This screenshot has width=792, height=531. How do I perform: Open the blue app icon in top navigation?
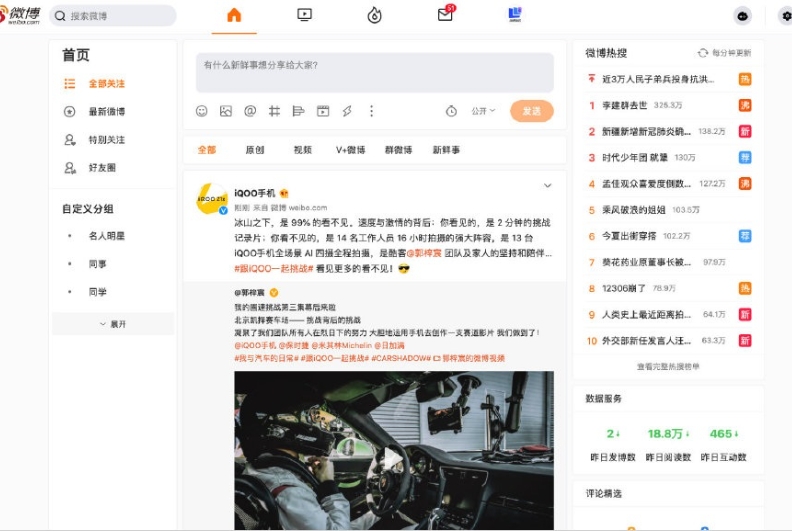[515, 14]
